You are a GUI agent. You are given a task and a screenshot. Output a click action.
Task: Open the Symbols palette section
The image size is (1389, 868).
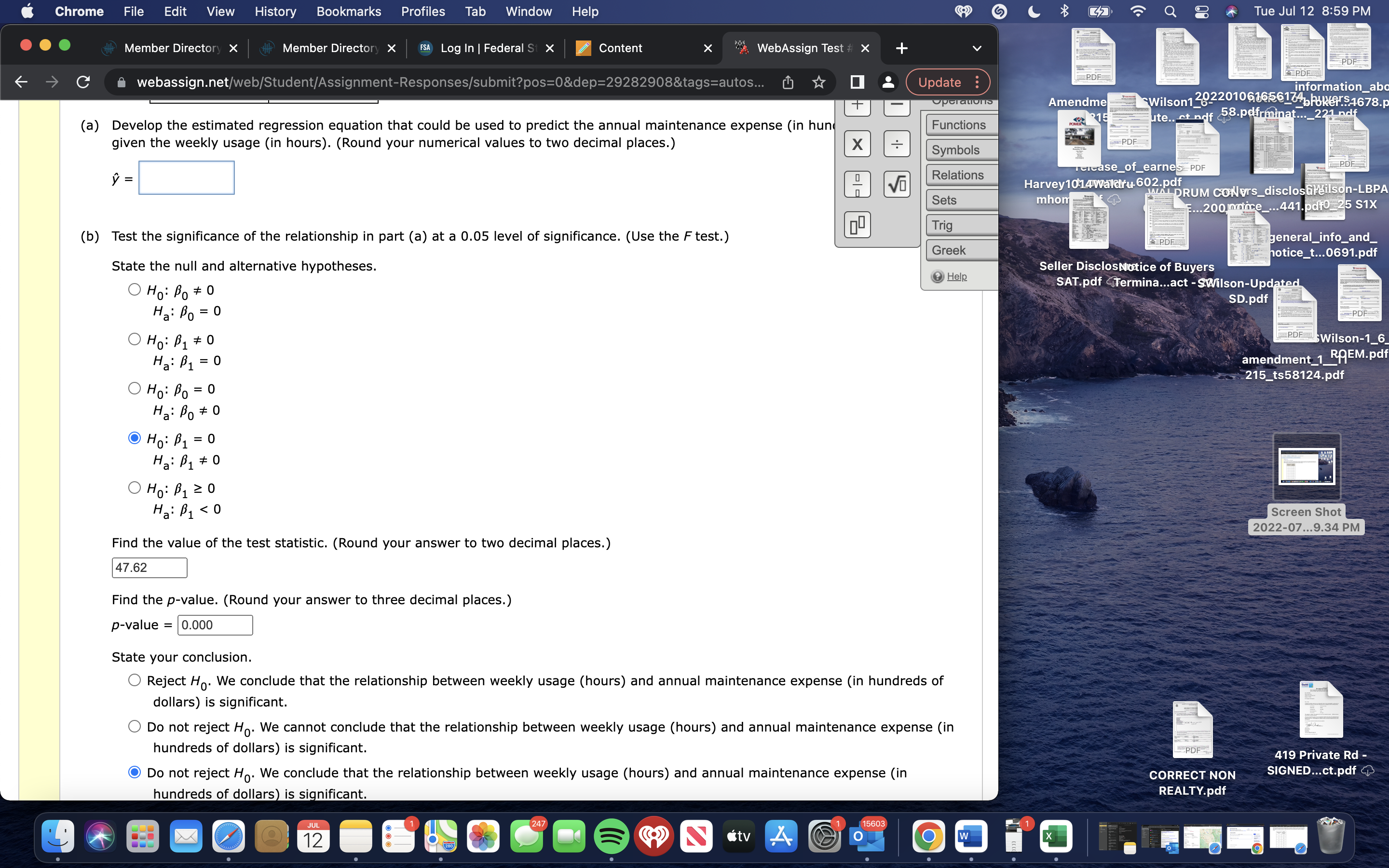point(955,150)
